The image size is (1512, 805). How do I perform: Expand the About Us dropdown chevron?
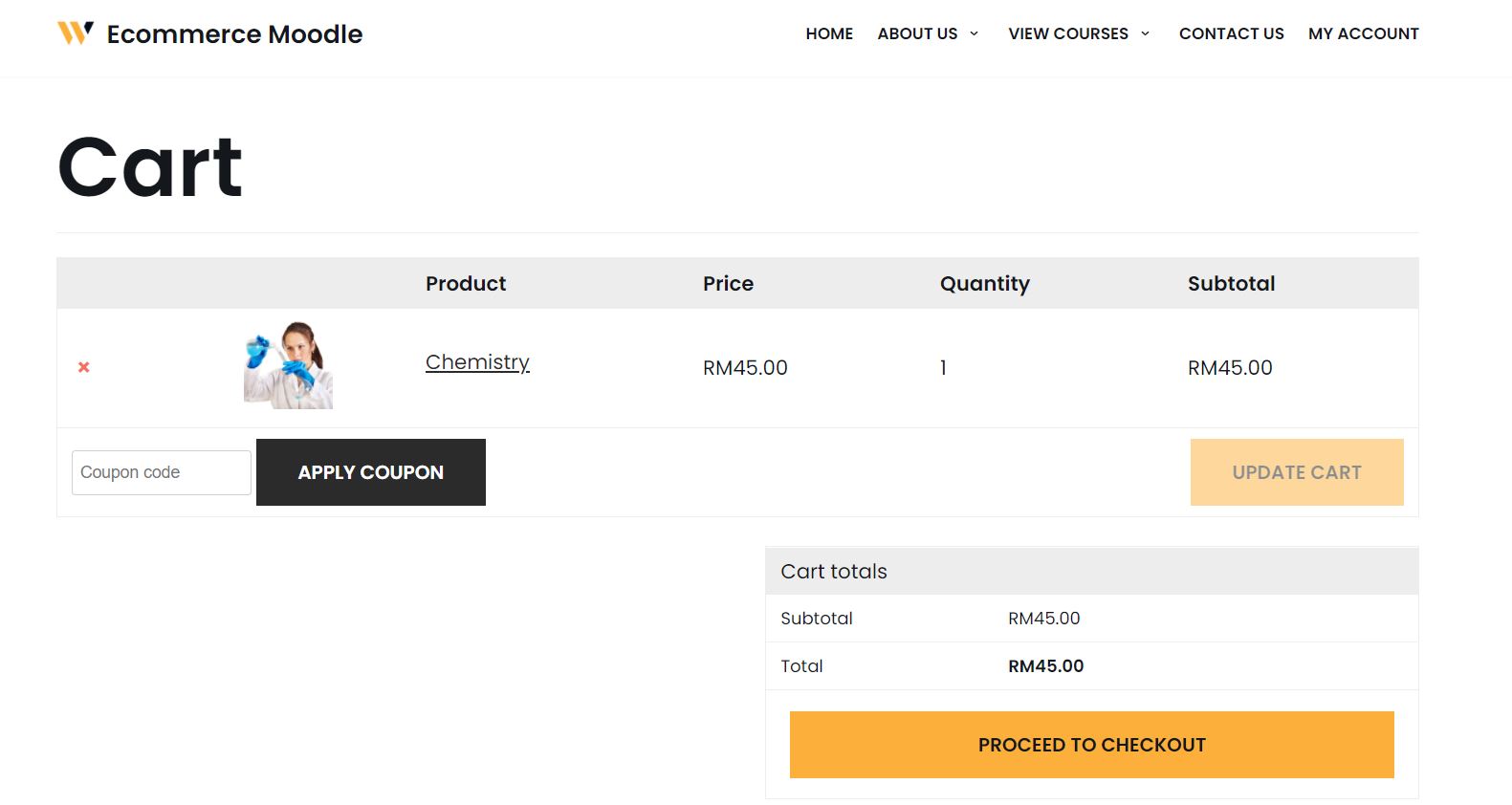(974, 33)
